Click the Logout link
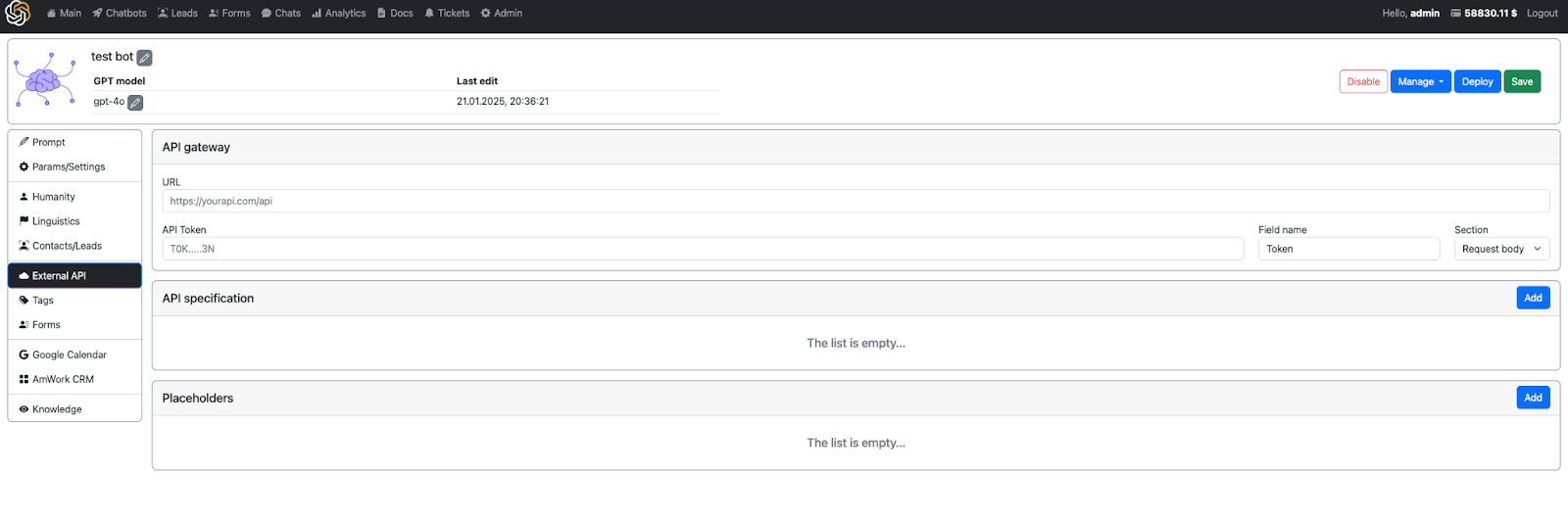The height and width of the screenshot is (519, 1568). [1542, 13]
